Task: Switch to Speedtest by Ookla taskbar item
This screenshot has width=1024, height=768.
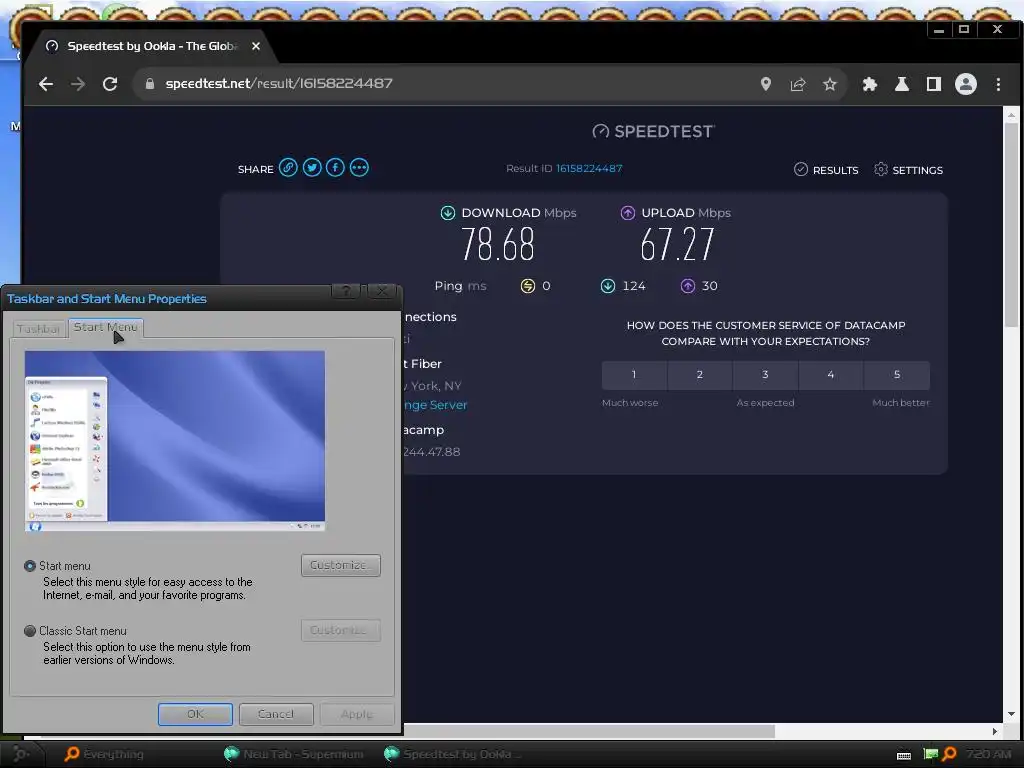Action: tap(454, 754)
